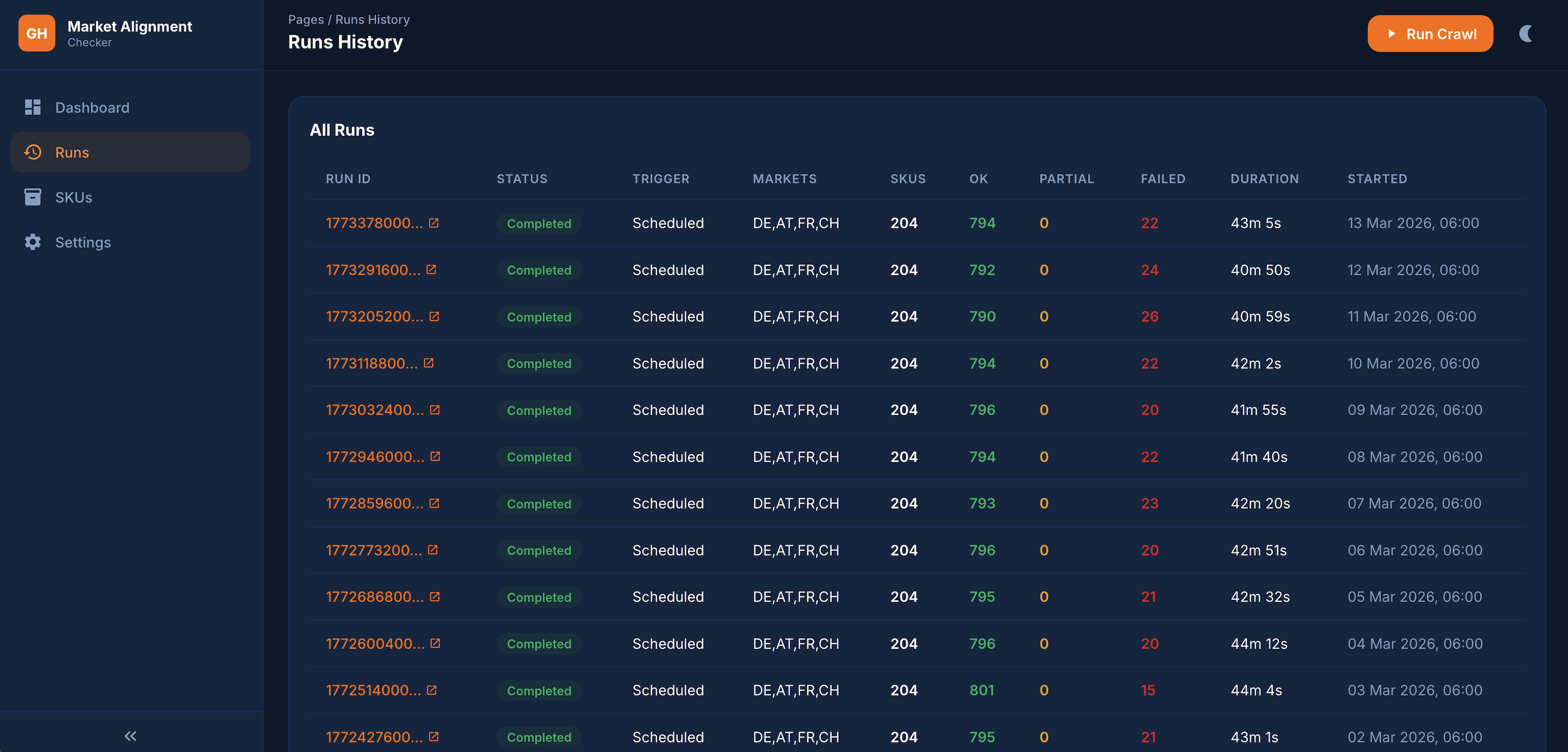This screenshot has width=1568, height=752.
Task: Open external link icon for run 1773378000
Action: click(x=434, y=223)
